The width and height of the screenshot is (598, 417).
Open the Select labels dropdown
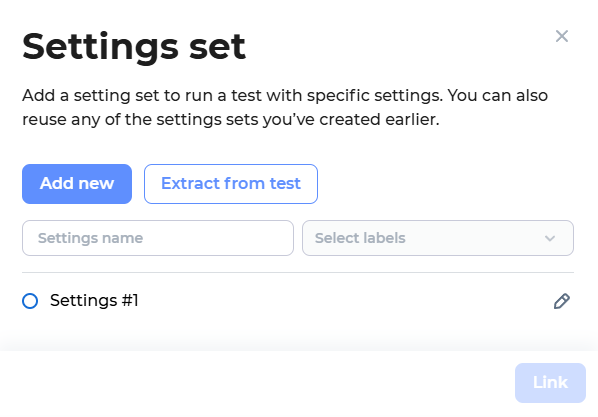(x=438, y=238)
